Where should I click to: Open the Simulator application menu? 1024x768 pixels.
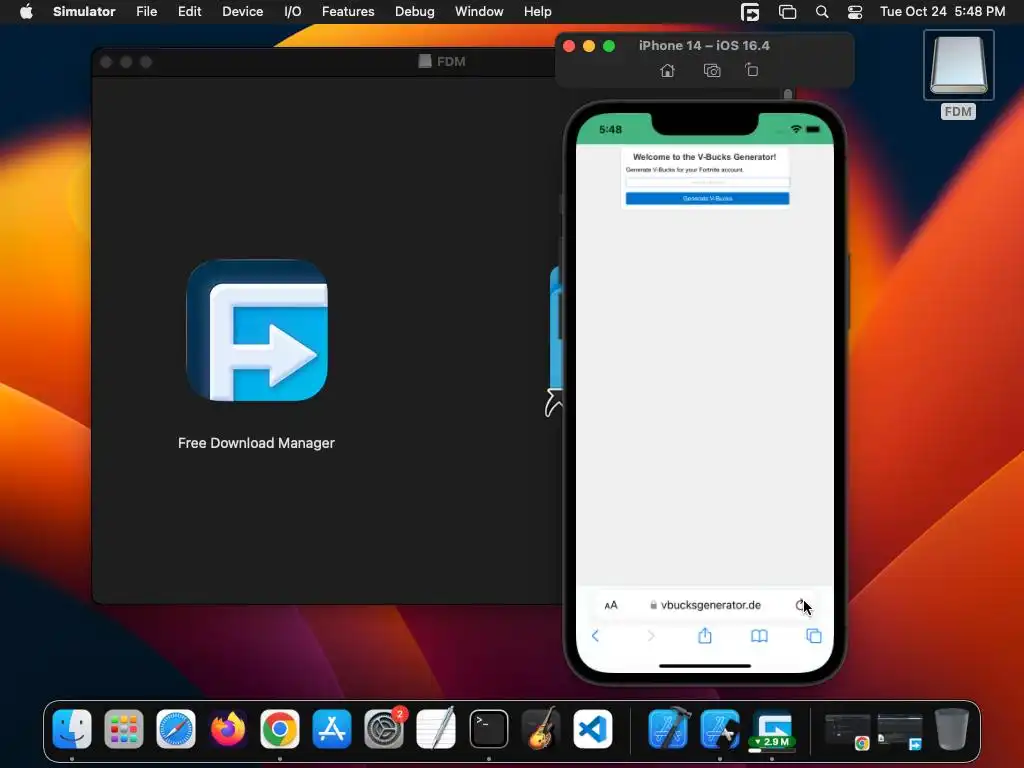pyautogui.click(x=84, y=12)
